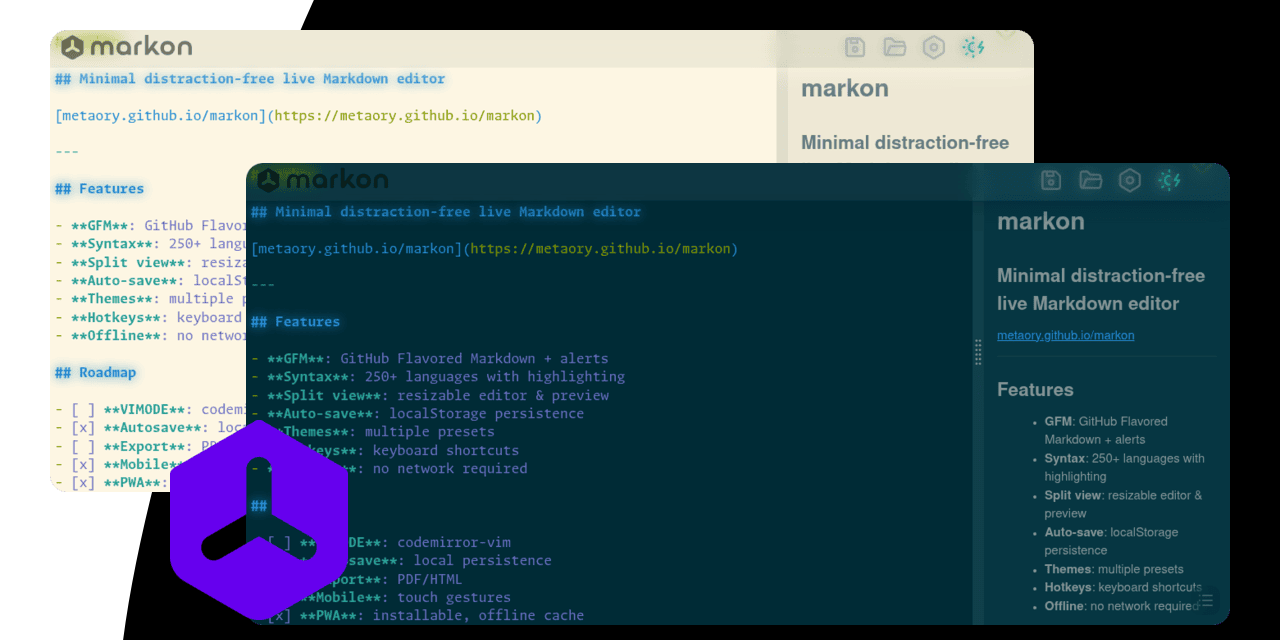The height and width of the screenshot is (640, 1280).
Task: Click the save icon in the light-theme window
Action: tap(855, 47)
